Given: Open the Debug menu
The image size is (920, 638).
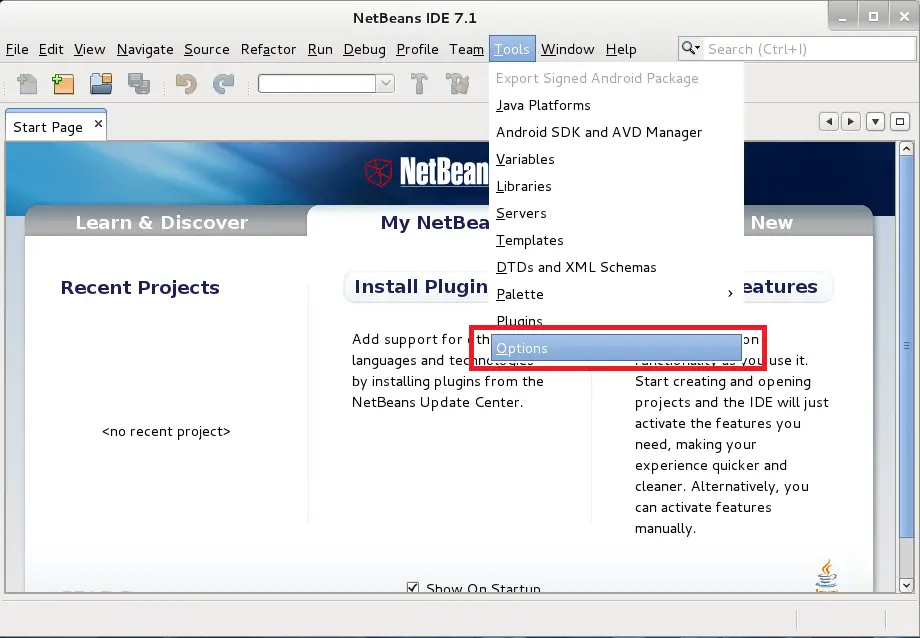Looking at the screenshot, I should click(364, 49).
